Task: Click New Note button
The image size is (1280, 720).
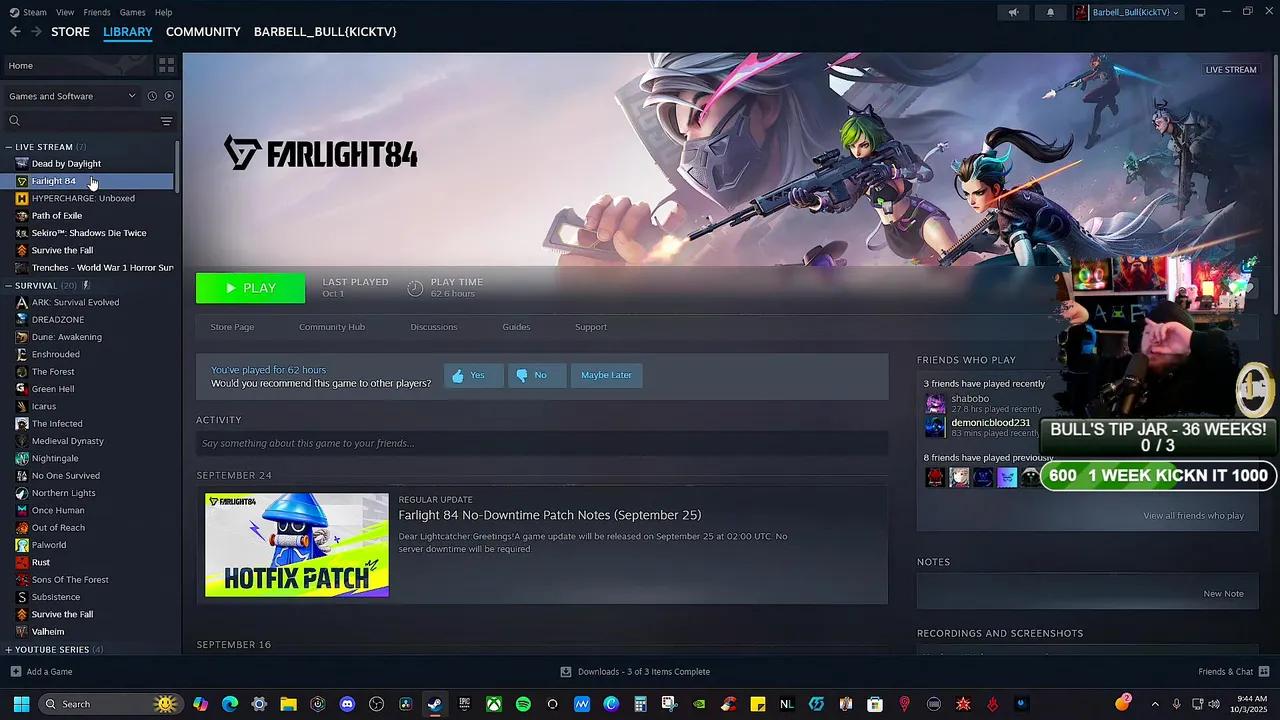Action: coord(1223,594)
